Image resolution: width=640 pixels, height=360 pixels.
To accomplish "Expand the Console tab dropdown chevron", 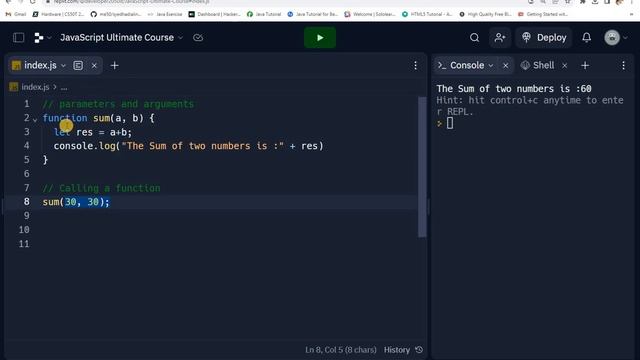I will pyautogui.click(x=491, y=66).
